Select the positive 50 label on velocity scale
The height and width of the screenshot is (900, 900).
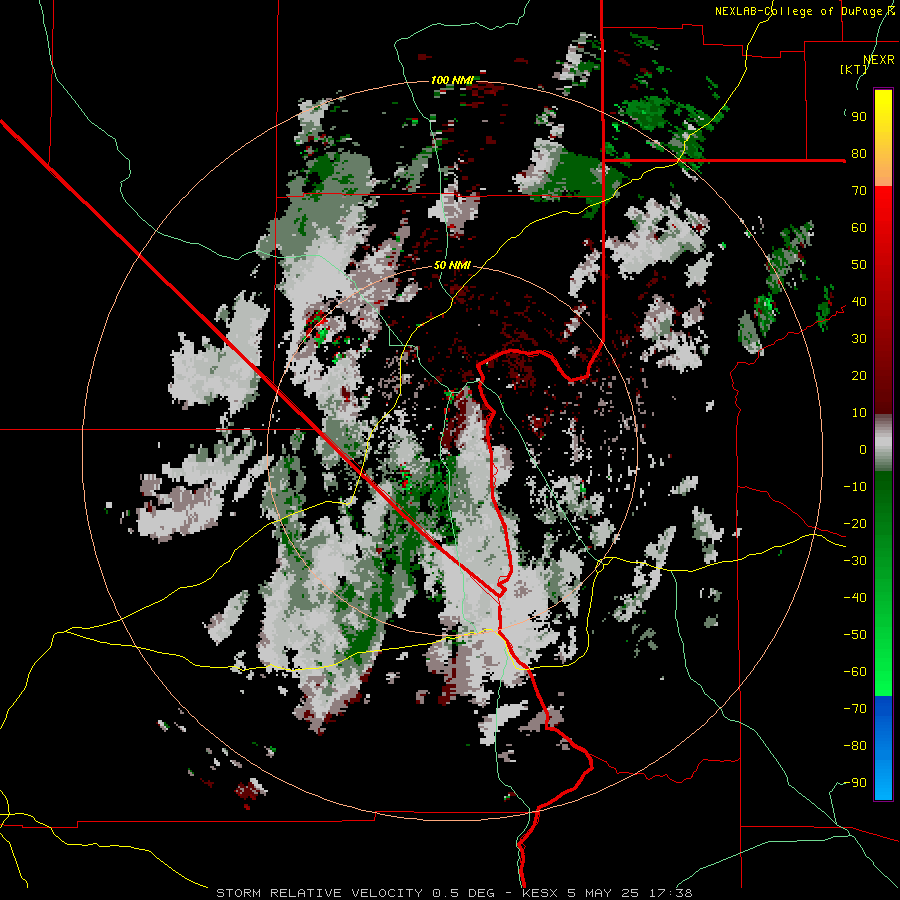point(859,265)
